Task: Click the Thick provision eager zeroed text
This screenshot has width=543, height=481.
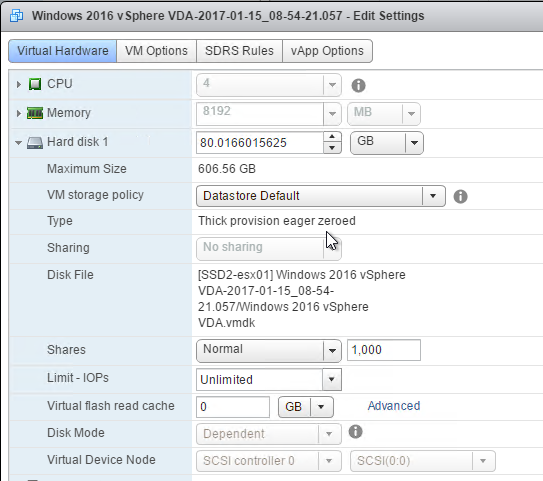Action: pyautogui.click(x=277, y=221)
